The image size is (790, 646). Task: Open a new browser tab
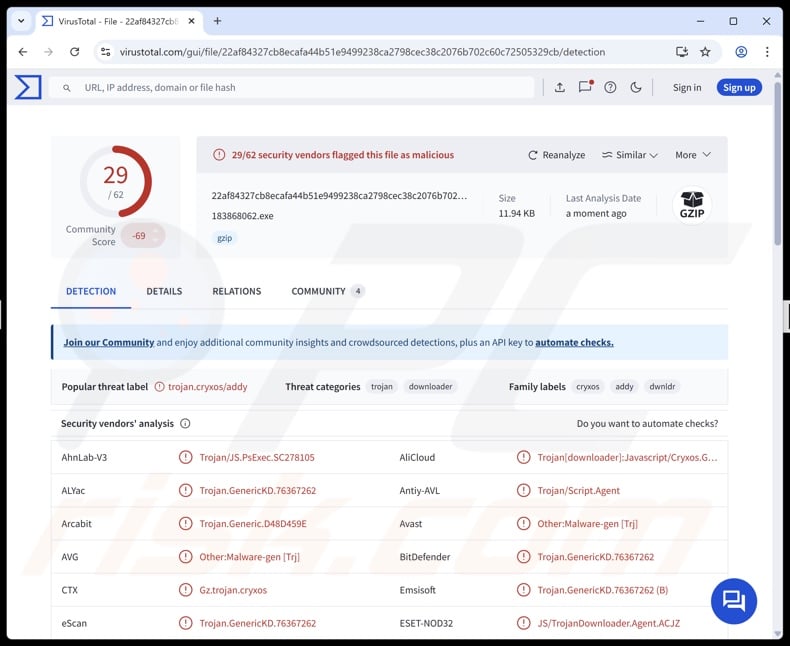(x=217, y=21)
